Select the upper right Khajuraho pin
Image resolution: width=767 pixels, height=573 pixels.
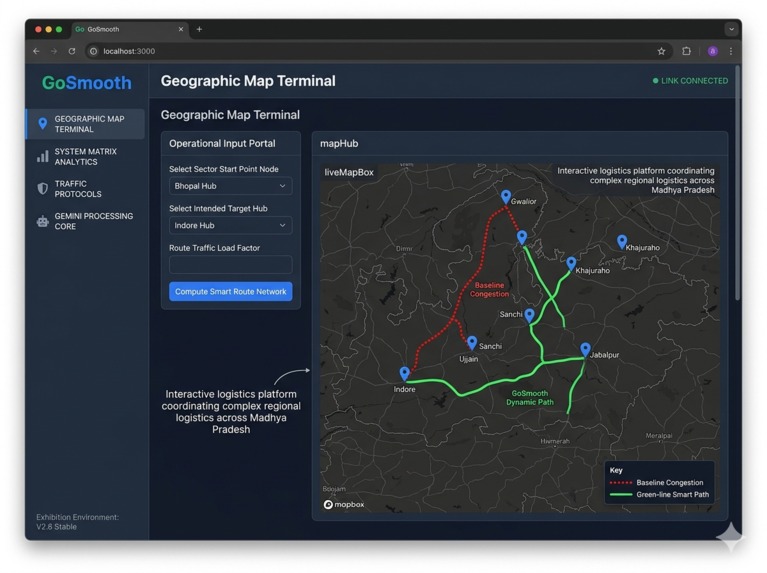(x=622, y=241)
